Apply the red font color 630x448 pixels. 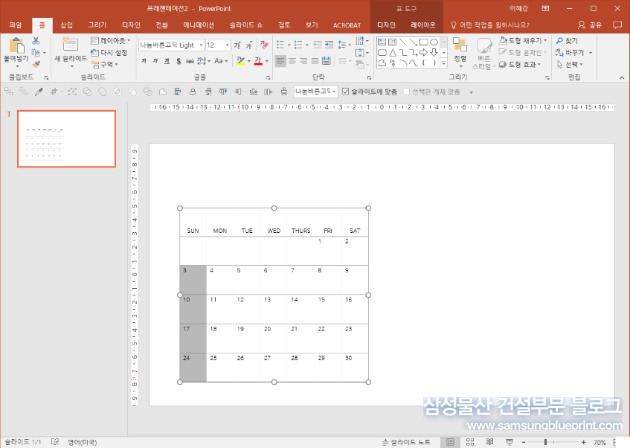pos(258,61)
